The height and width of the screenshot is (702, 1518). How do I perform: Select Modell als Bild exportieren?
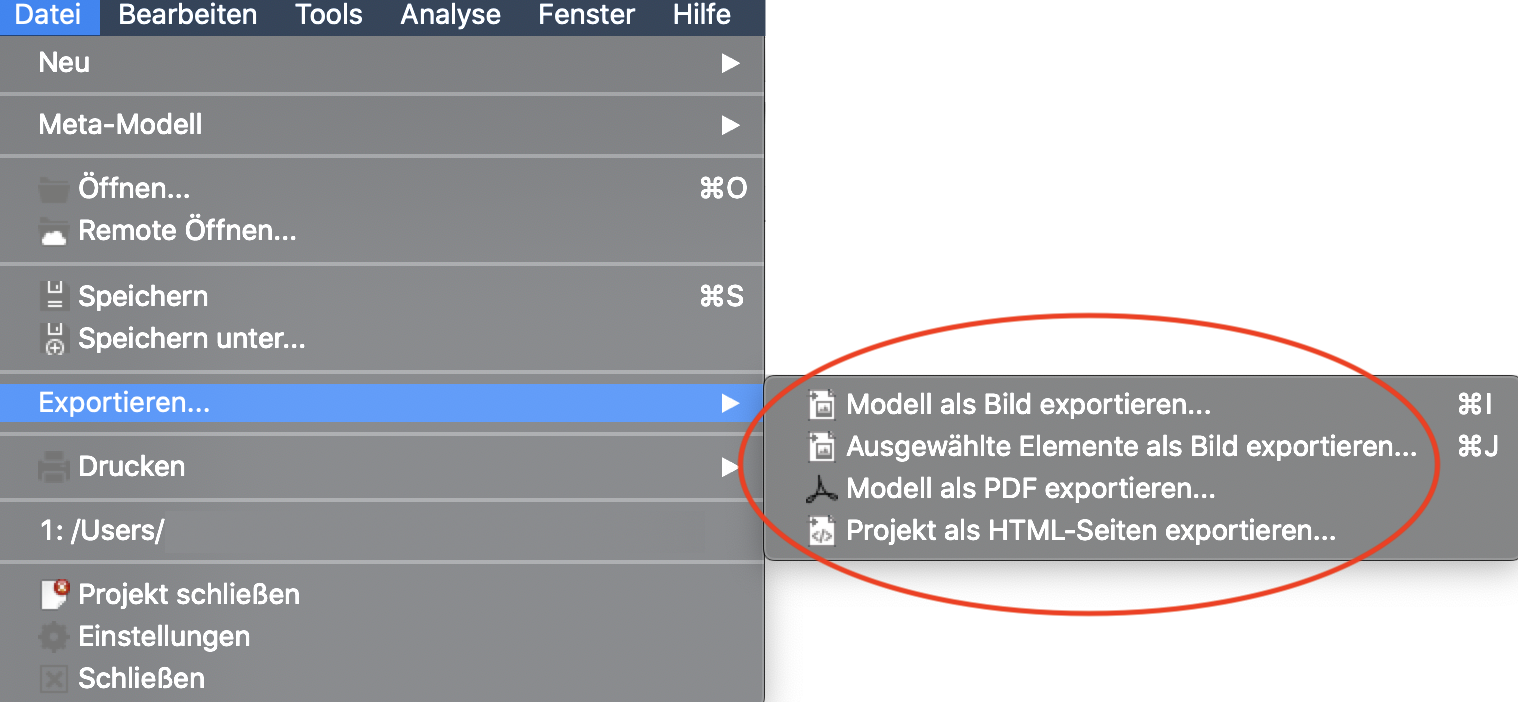click(x=1028, y=404)
